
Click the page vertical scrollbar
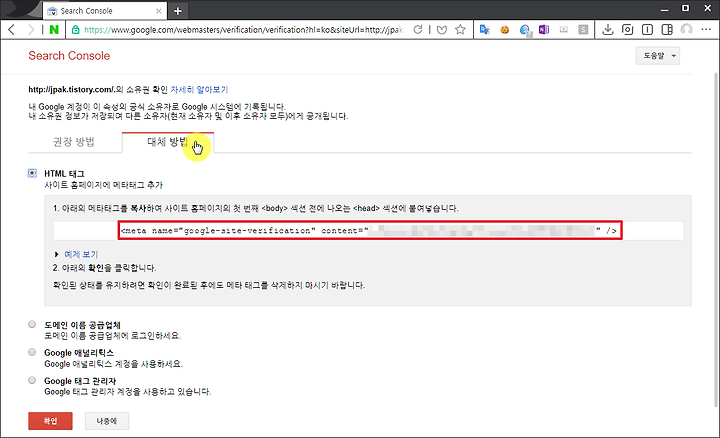[x=716, y=239]
